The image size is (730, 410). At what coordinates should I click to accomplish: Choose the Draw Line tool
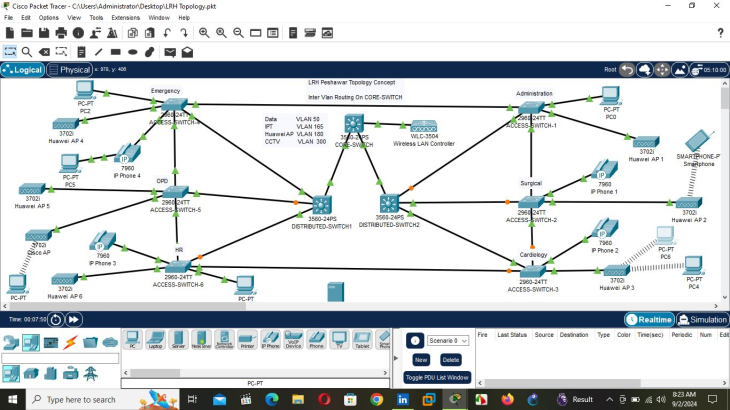[x=98, y=52]
